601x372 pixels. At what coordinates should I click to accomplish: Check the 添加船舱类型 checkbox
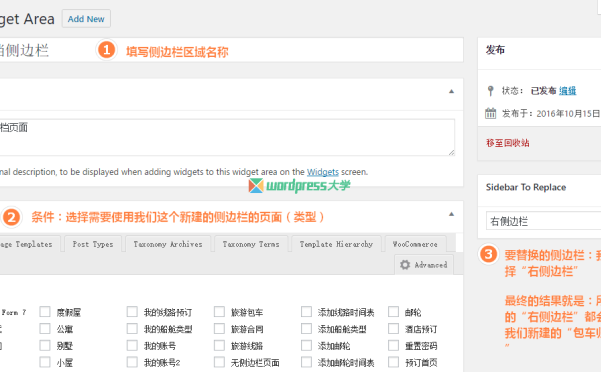306,329
